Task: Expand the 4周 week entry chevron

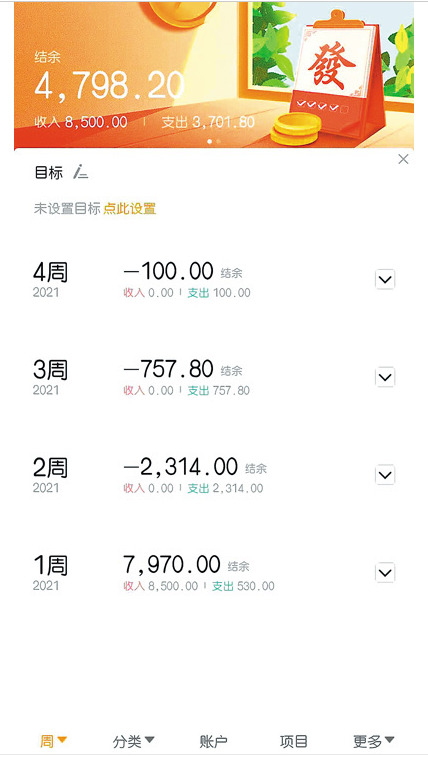Action: [x=385, y=280]
